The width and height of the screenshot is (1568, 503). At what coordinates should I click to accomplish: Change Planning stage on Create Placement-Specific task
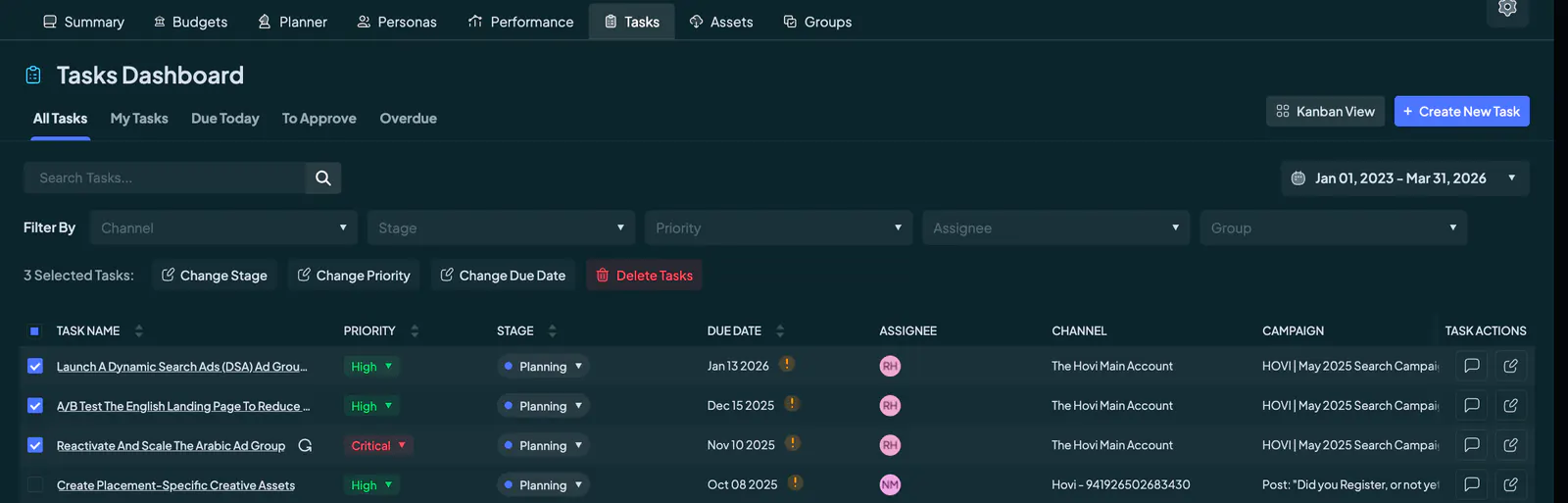coord(543,484)
